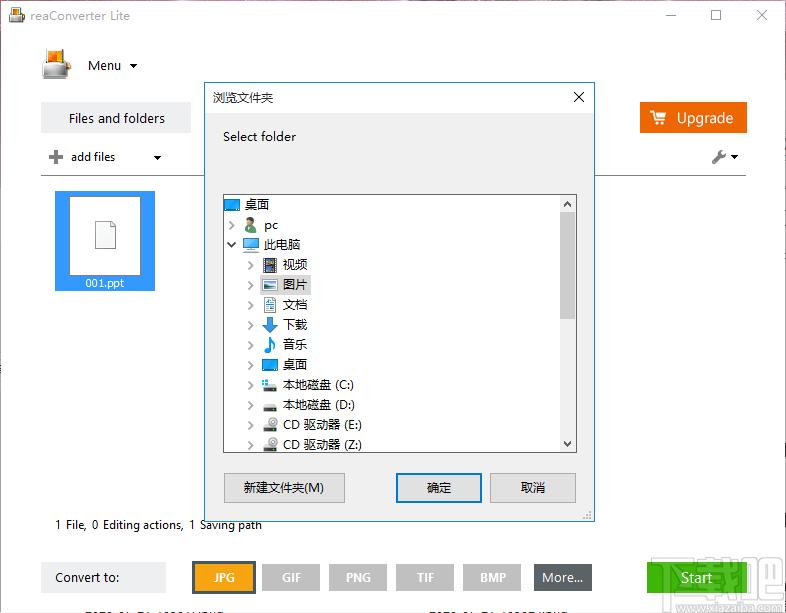Click the CD 驱动器 (E:) disc icon
The width and height of the screenshot is (786, 613).
[x=270, y=425]
